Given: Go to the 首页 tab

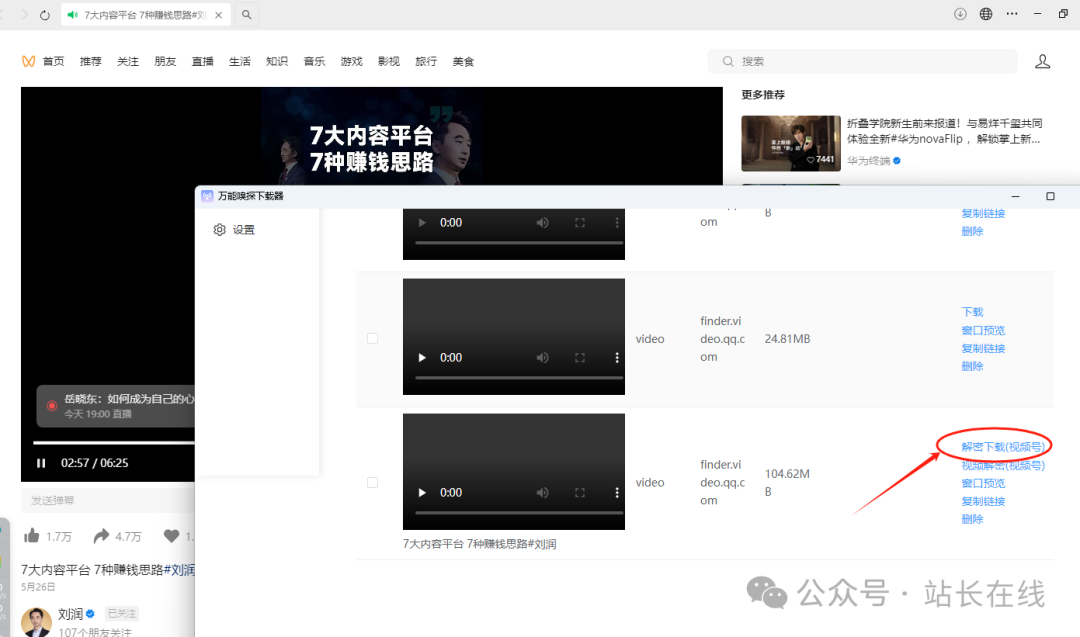Looking at the screenshot, I should pyautogui.click(x=53, y=61).
